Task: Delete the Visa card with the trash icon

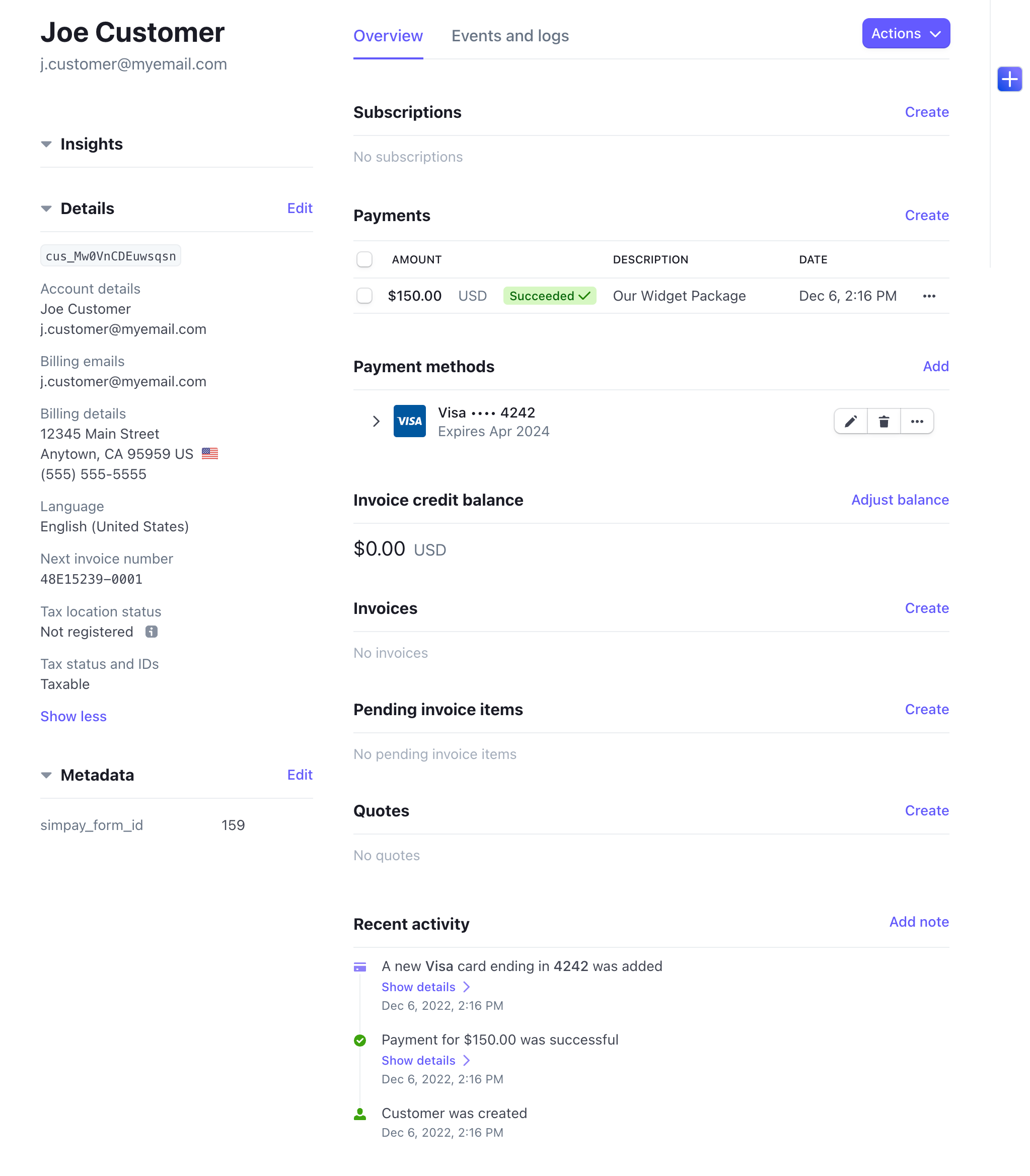Action: pos(884,421)
